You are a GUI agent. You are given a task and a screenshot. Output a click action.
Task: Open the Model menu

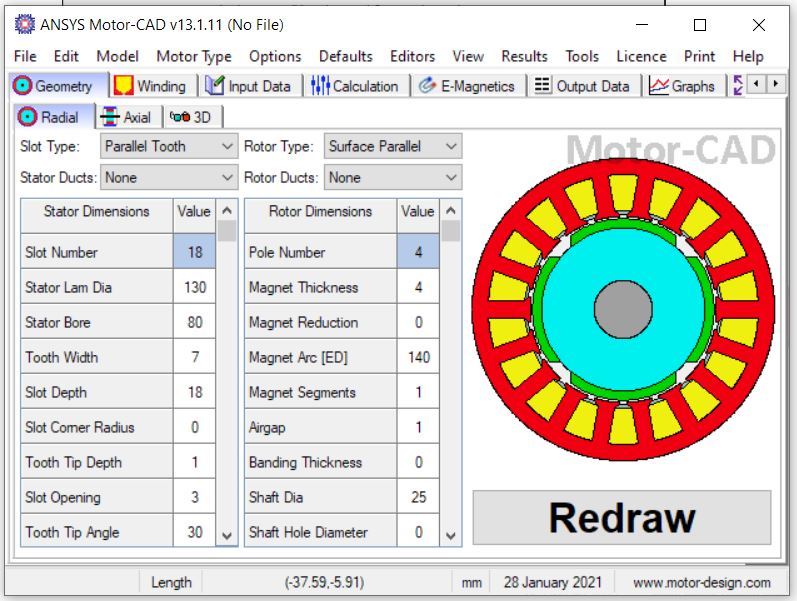117,56
